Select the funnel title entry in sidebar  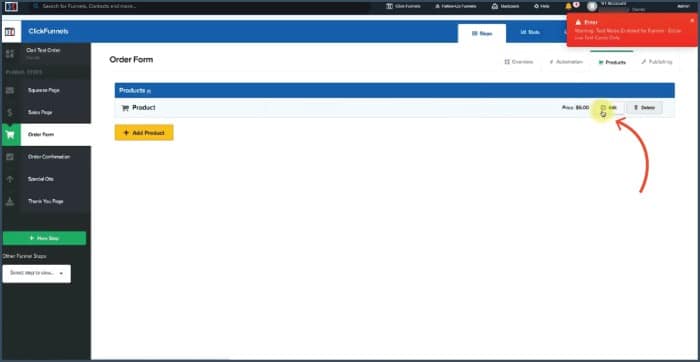[x=43, y=50]
